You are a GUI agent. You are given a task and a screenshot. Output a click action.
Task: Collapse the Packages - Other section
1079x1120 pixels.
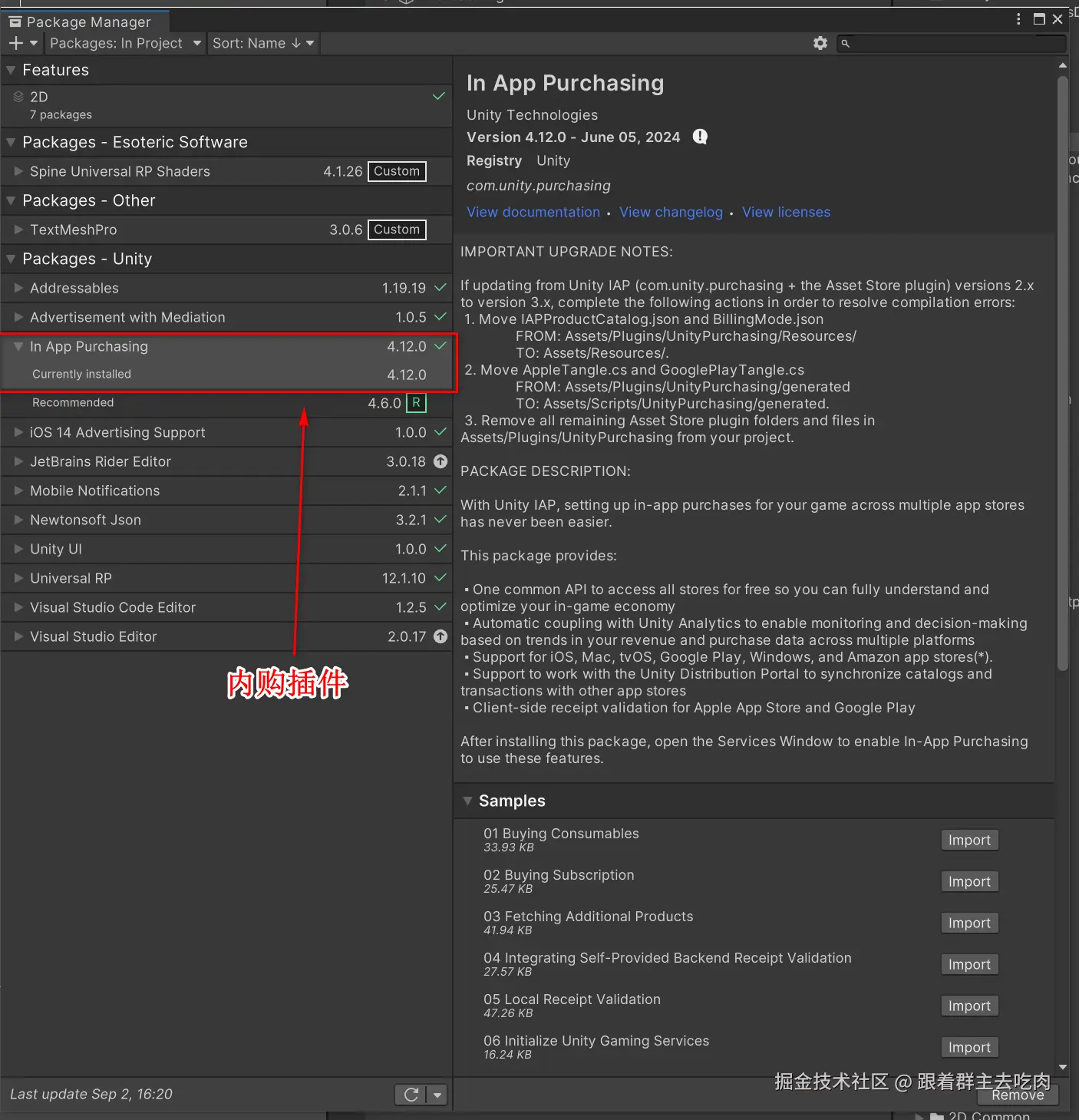11,200
